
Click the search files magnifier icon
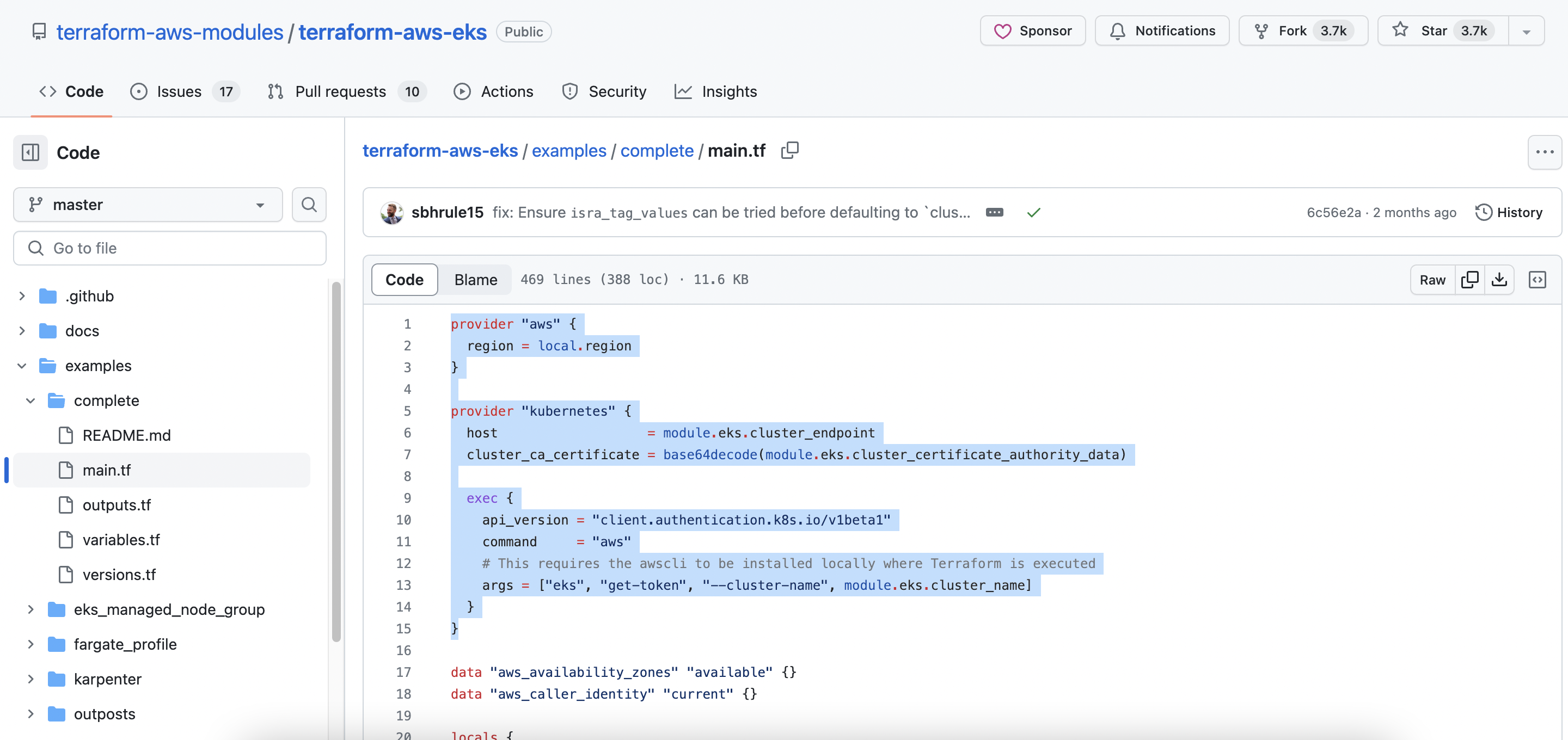pyautogui.click(x=309, y=205)
